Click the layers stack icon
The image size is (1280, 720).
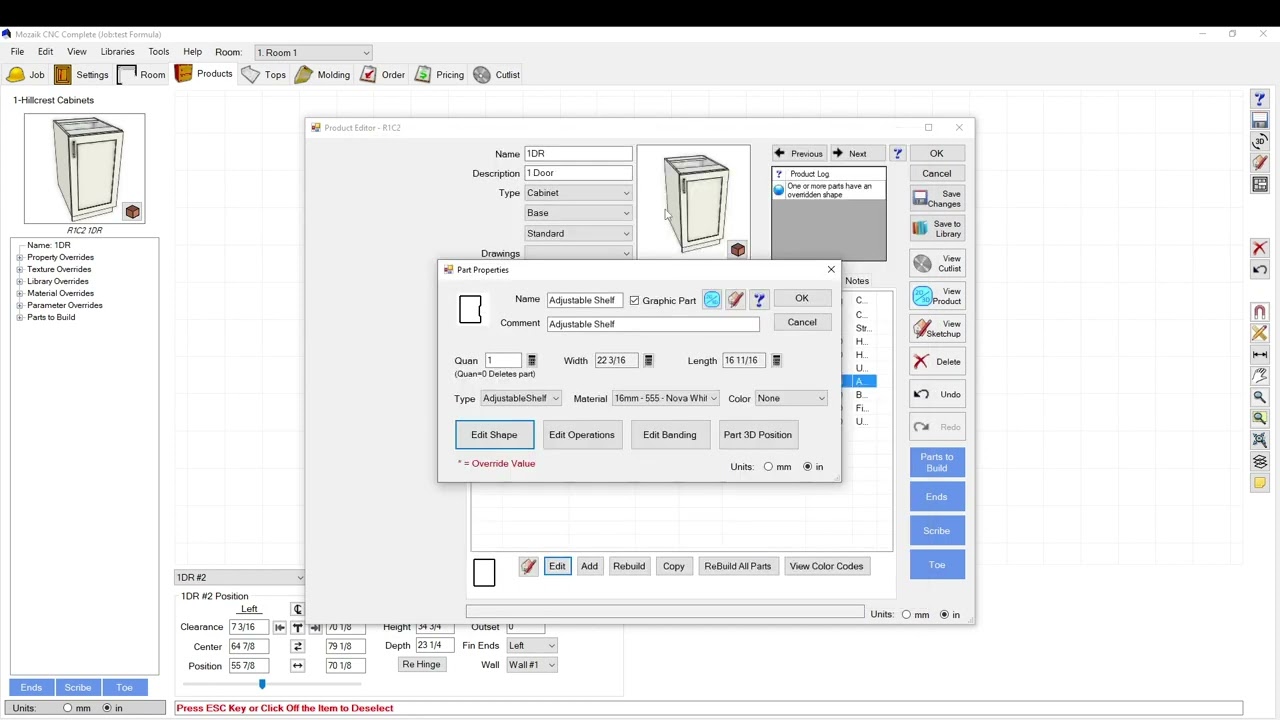[x=1260, y=461]
